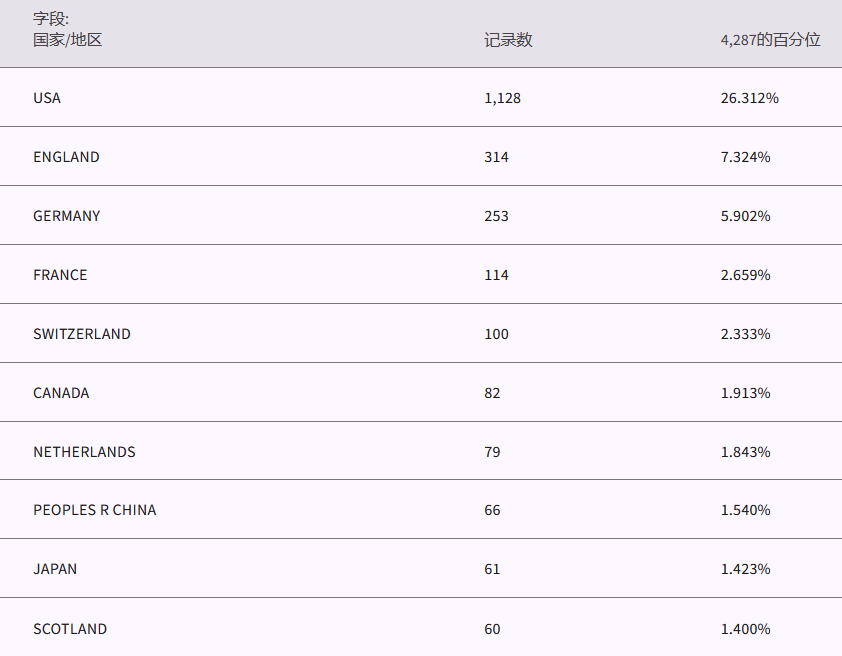Viewport: 842px width, 656px height.
Task: Select the USA row label
Action: (47, 98)
